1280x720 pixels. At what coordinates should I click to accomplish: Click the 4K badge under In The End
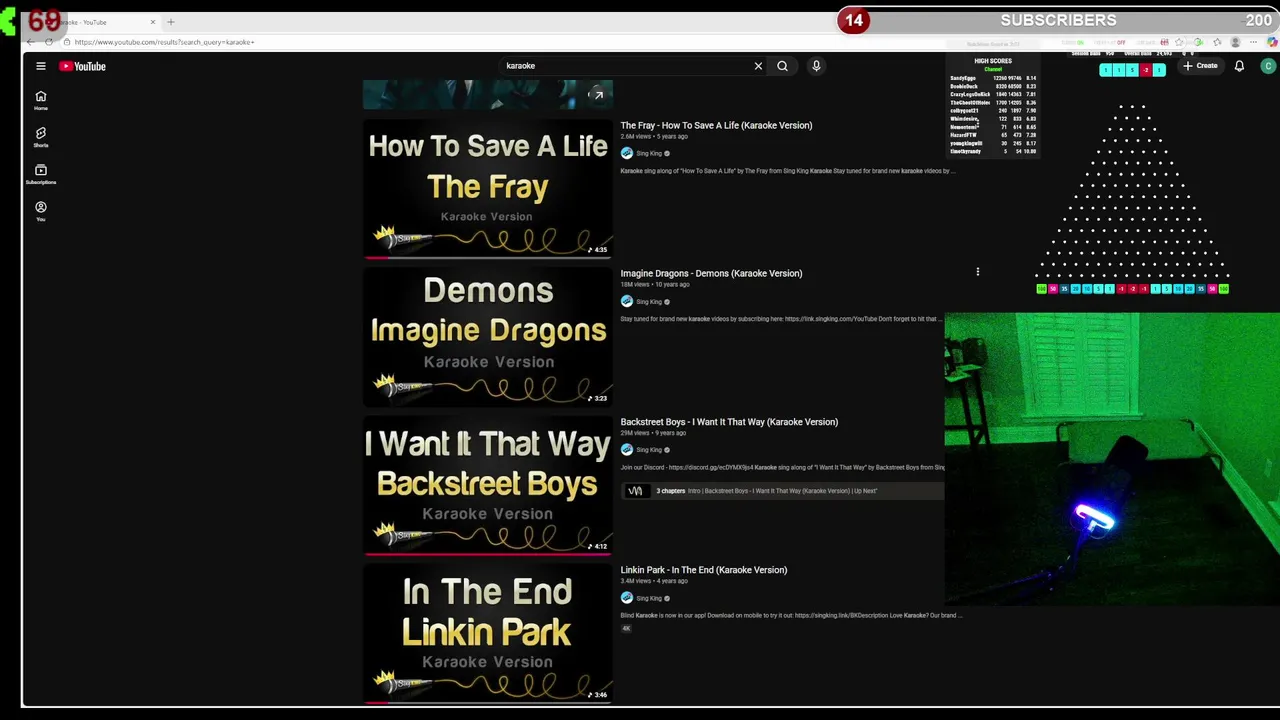[627, 628]
